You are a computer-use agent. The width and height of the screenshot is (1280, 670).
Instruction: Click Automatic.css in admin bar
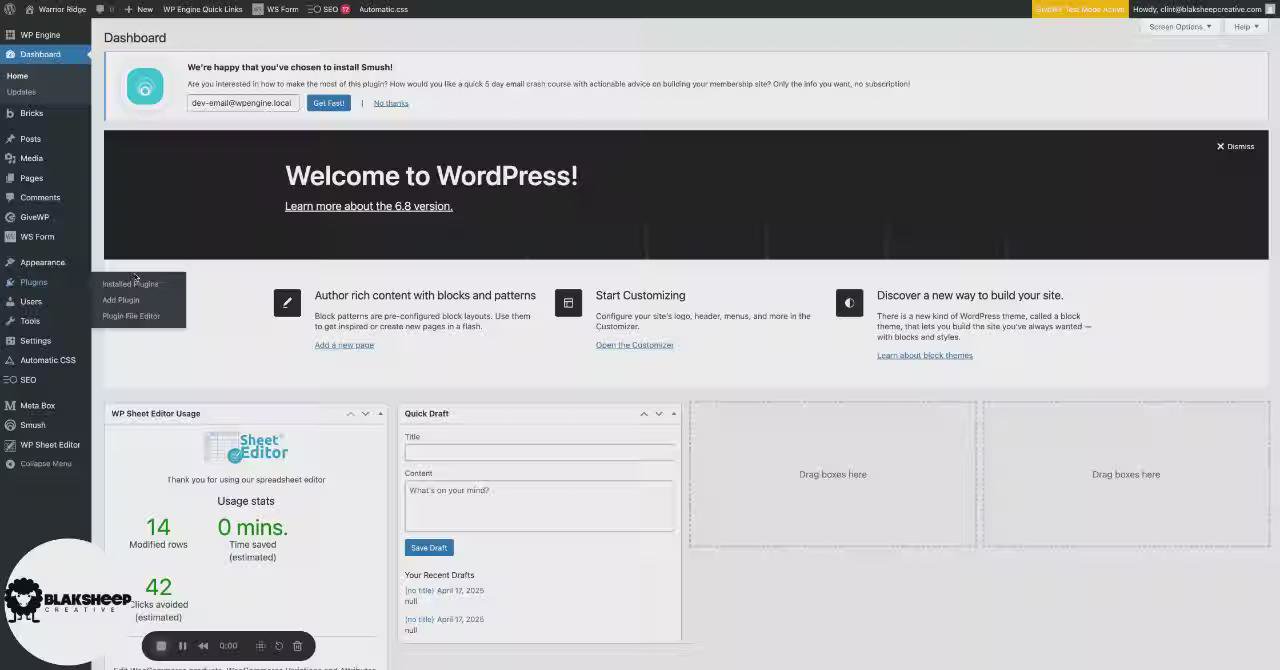[383, 9]
